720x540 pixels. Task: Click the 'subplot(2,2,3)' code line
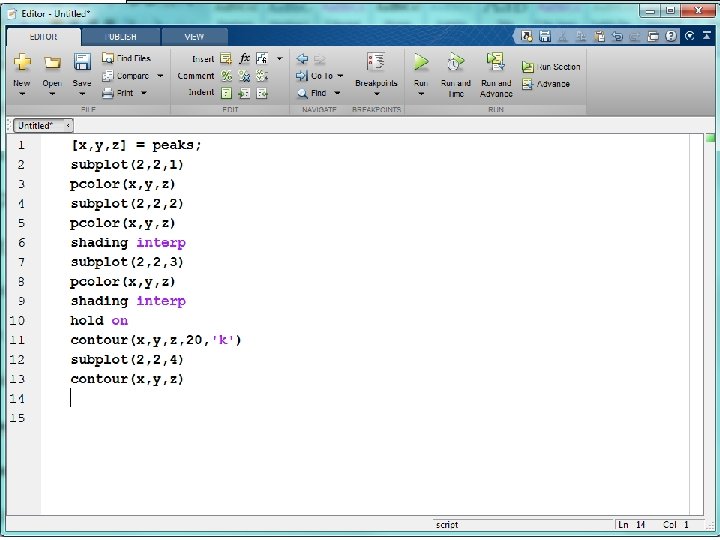click(x=127, y=262)
